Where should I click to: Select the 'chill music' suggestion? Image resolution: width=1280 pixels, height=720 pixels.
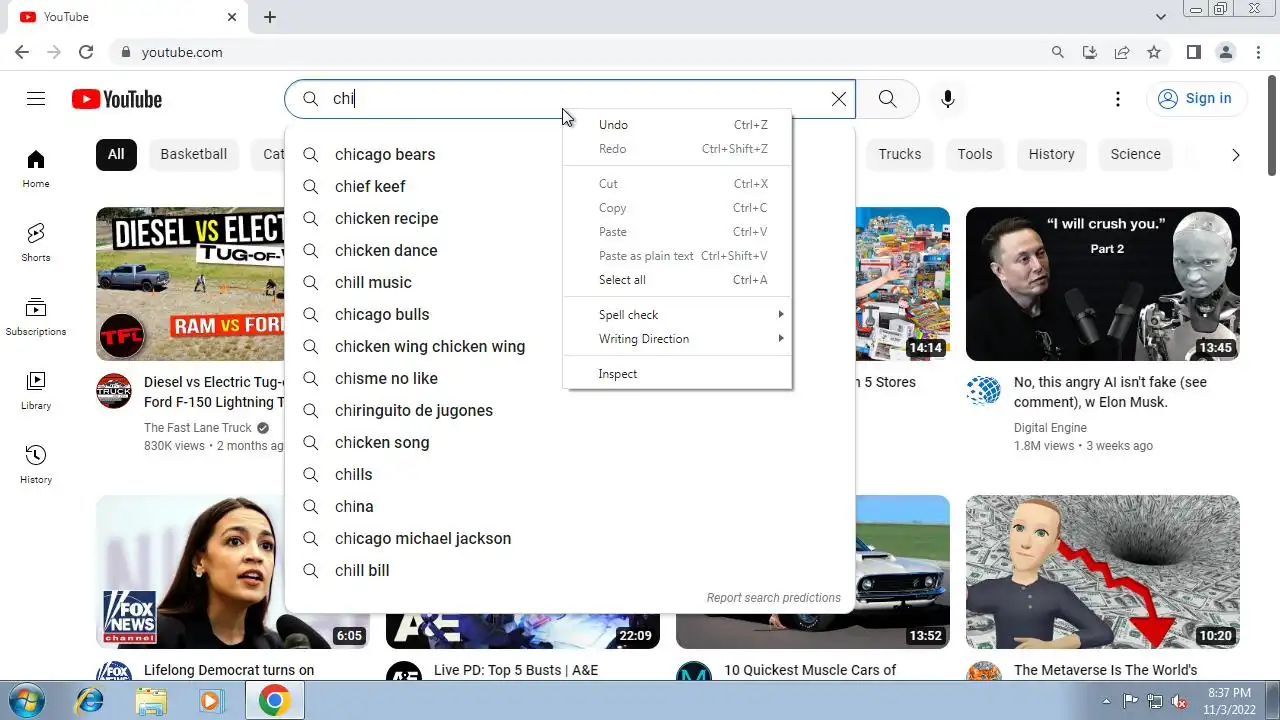[x=570, y=282]
